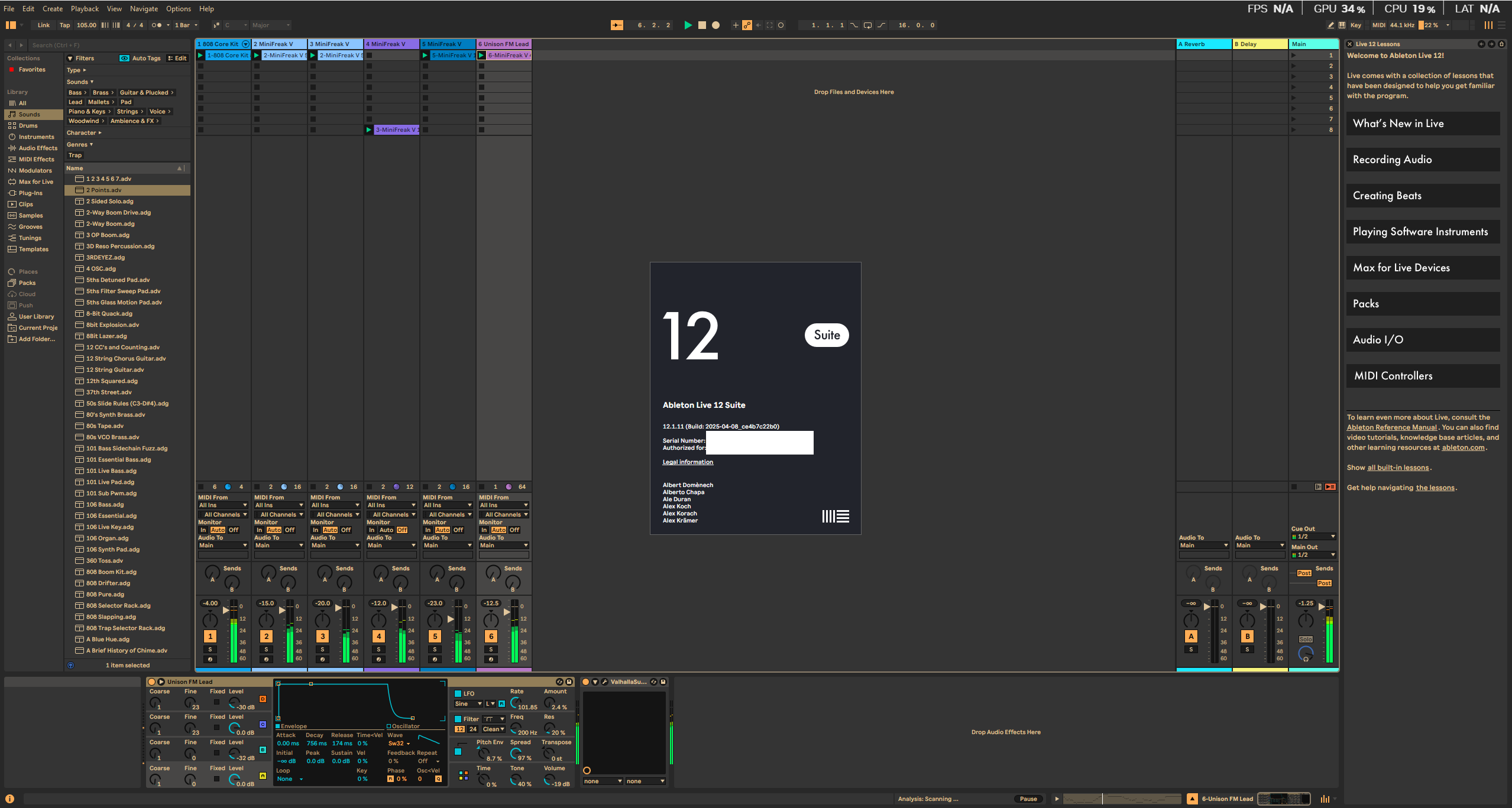The height and width of the screenshot is (808, 1512).
Task: Expand the Type filter group
Action: click(77, 70)
